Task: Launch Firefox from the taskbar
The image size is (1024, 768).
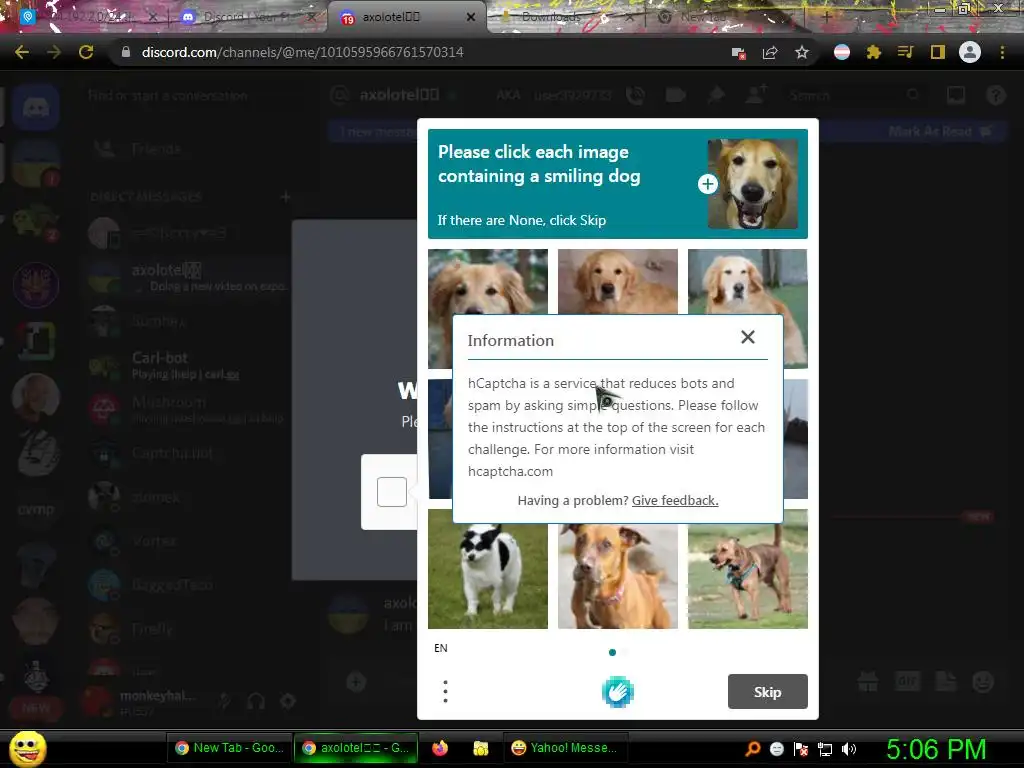Action: click(440, 748)
